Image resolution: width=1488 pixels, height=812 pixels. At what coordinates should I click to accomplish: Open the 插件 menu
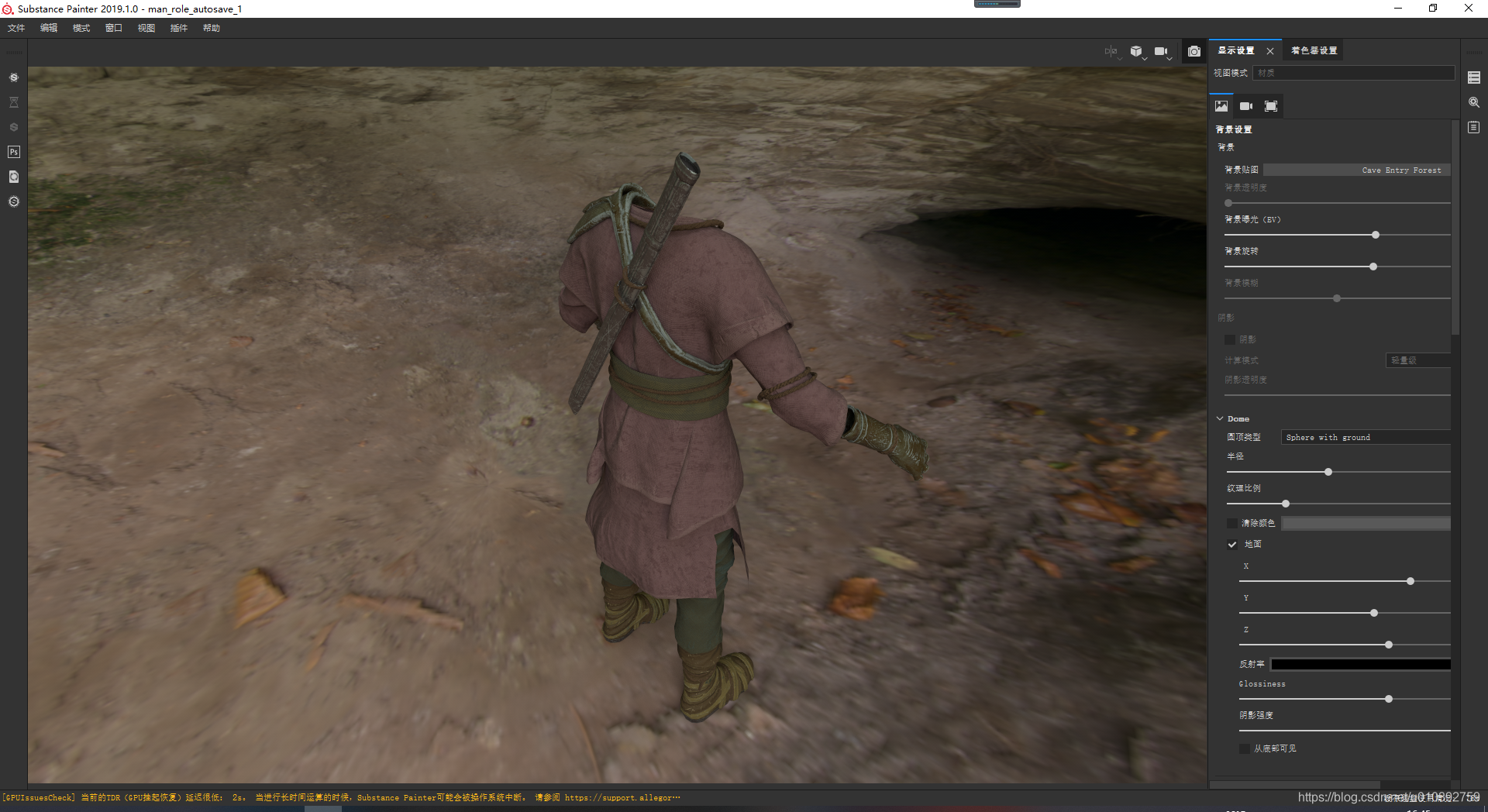[179, 28]
